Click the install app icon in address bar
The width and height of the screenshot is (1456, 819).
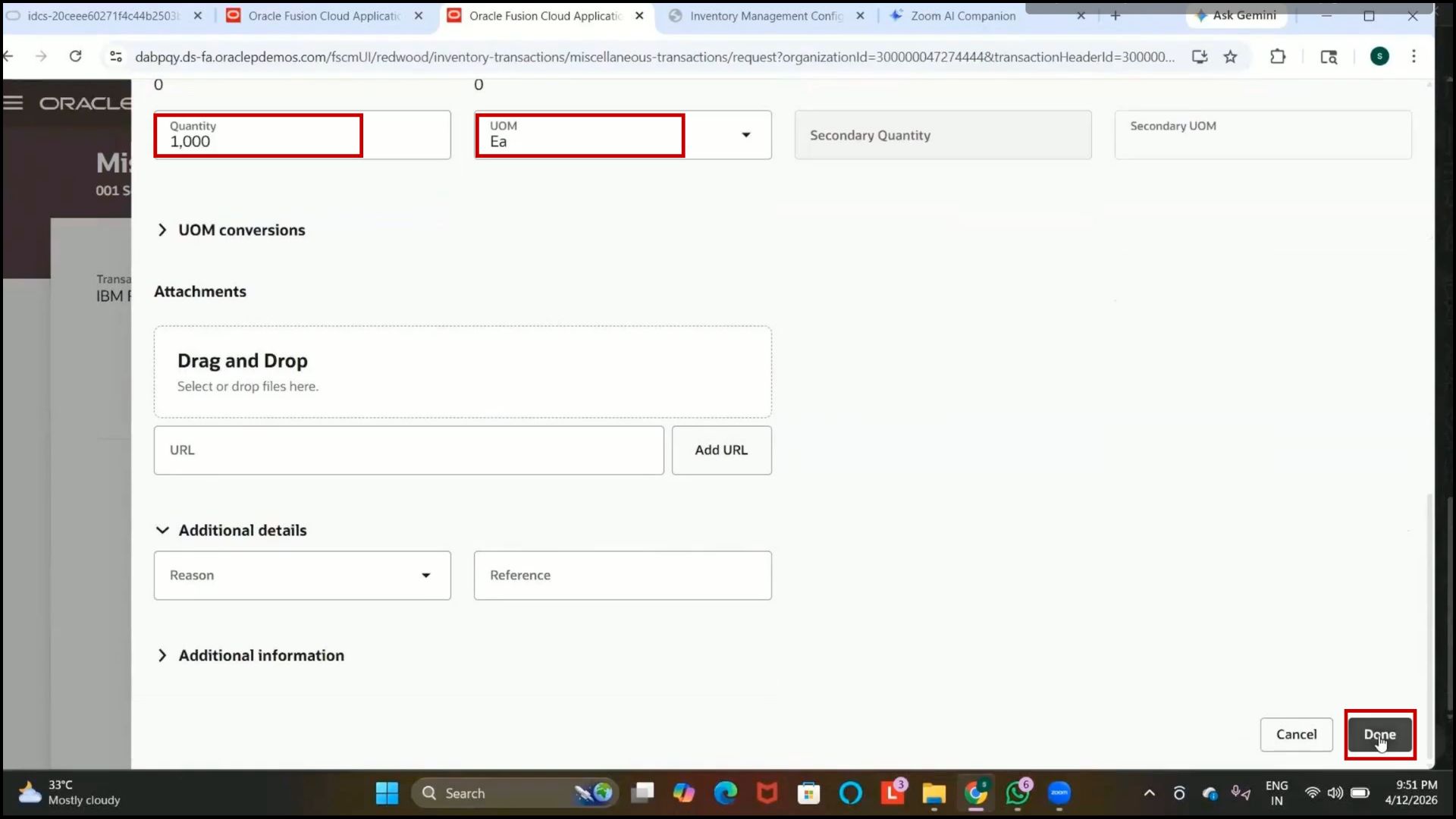point(1200,57)
